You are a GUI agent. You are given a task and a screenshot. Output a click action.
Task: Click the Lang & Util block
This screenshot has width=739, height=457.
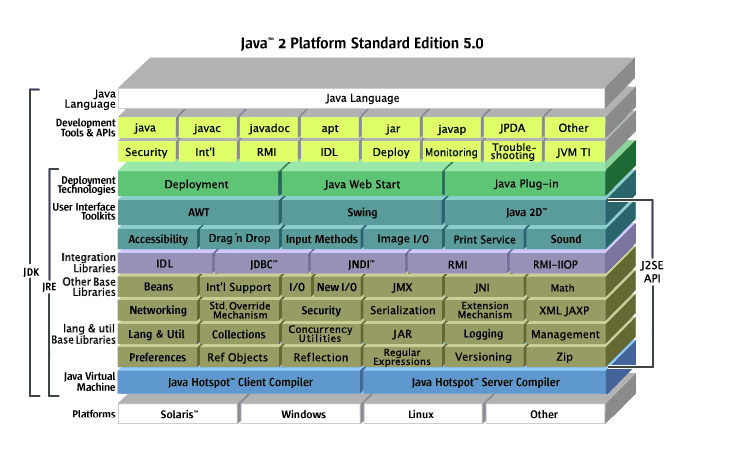coord(158,334)
